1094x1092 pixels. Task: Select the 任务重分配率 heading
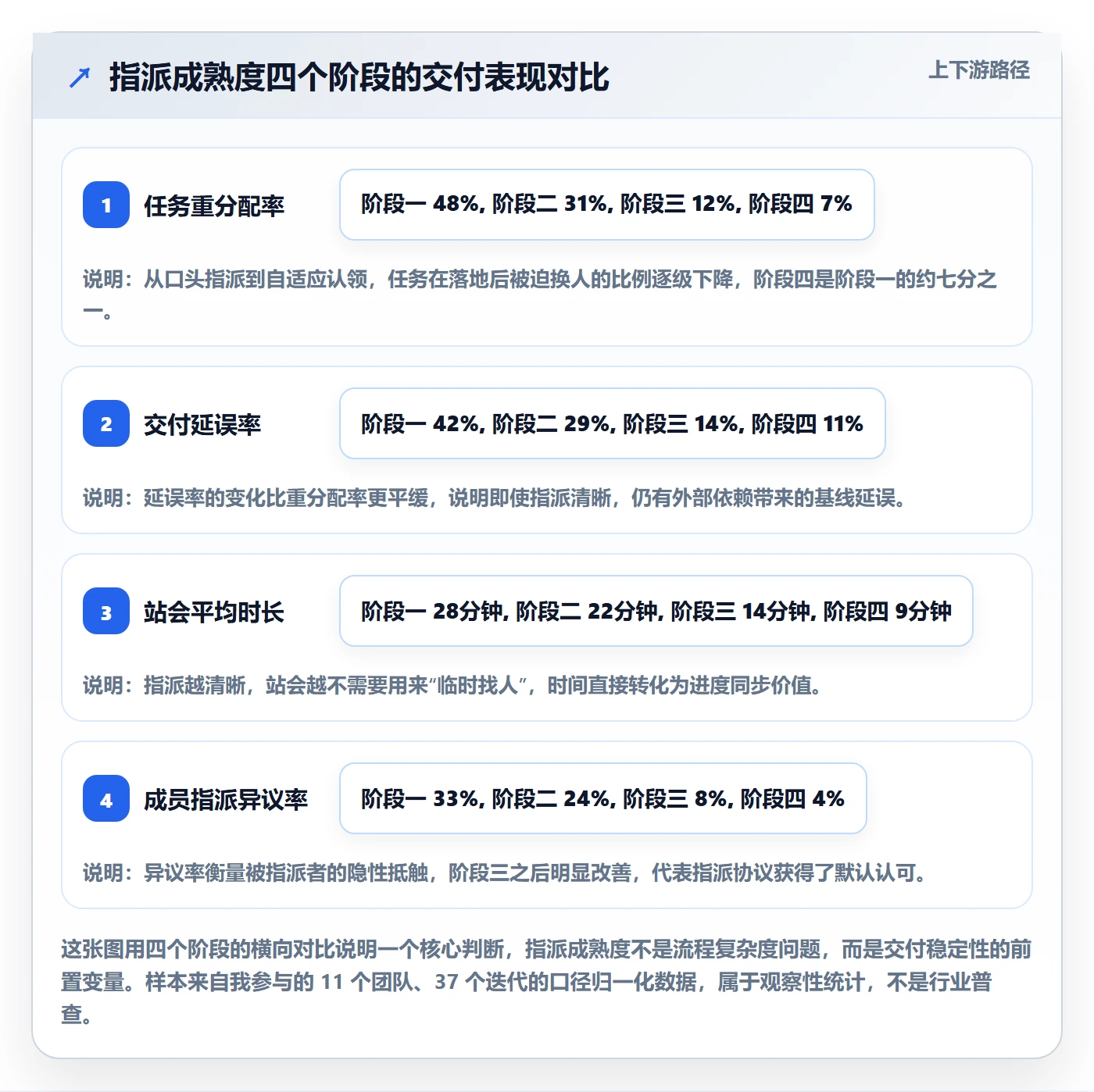214,205
